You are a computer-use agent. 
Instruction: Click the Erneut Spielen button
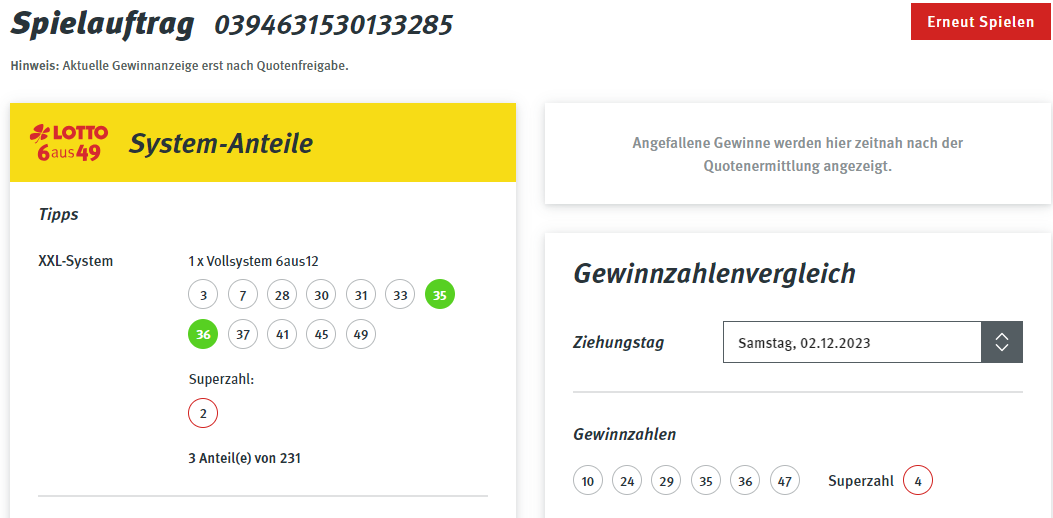[980, 21]
